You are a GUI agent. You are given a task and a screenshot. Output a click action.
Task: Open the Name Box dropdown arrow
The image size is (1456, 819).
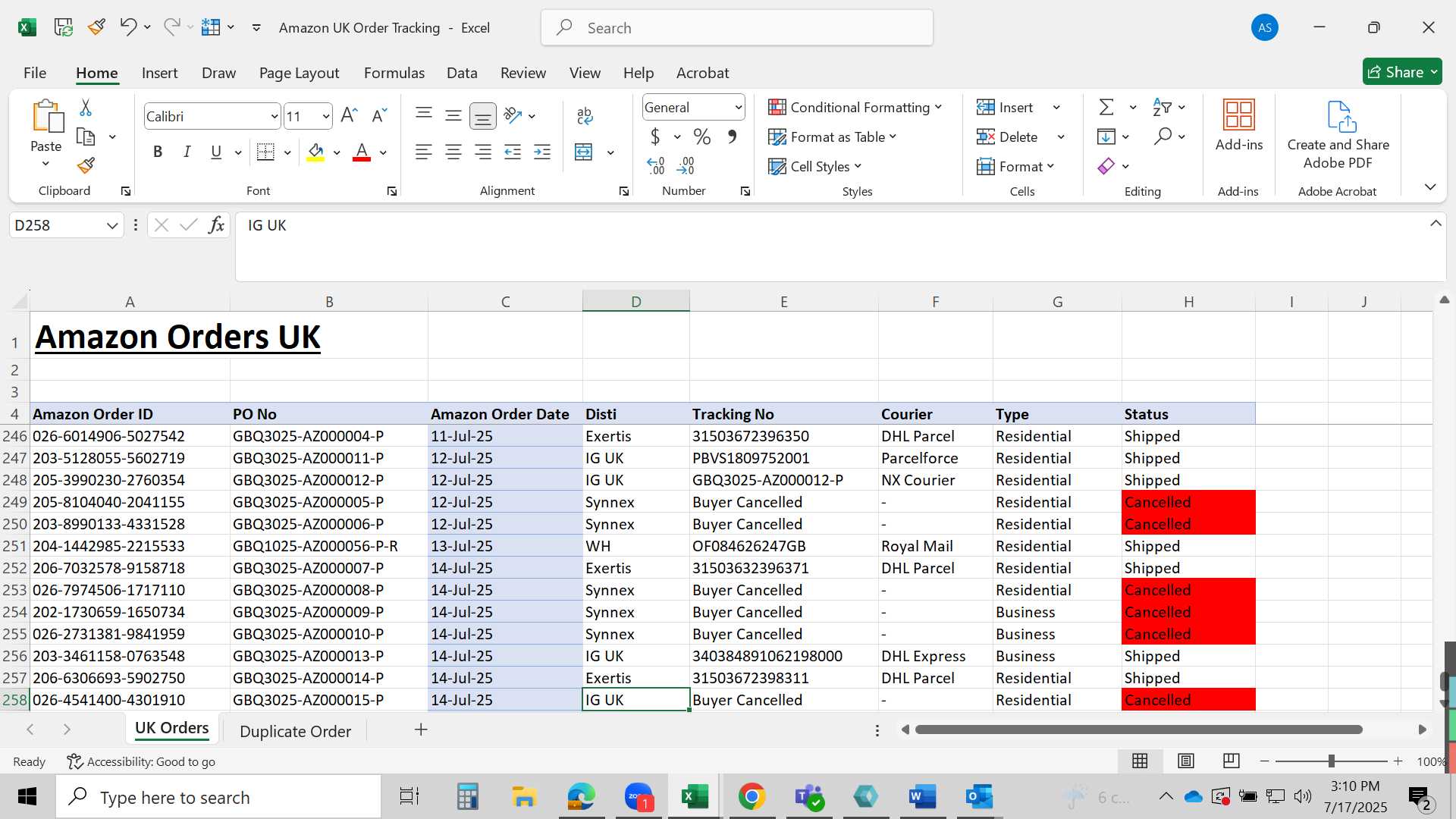[x=112, y=225]
